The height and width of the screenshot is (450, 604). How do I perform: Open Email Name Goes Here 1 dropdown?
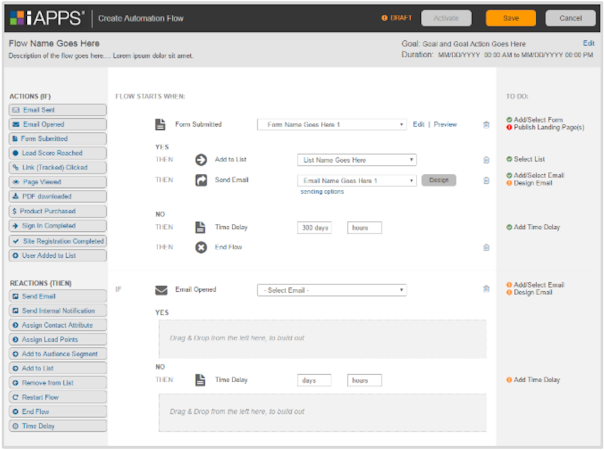pyautogui.click(x=357, y=180)
